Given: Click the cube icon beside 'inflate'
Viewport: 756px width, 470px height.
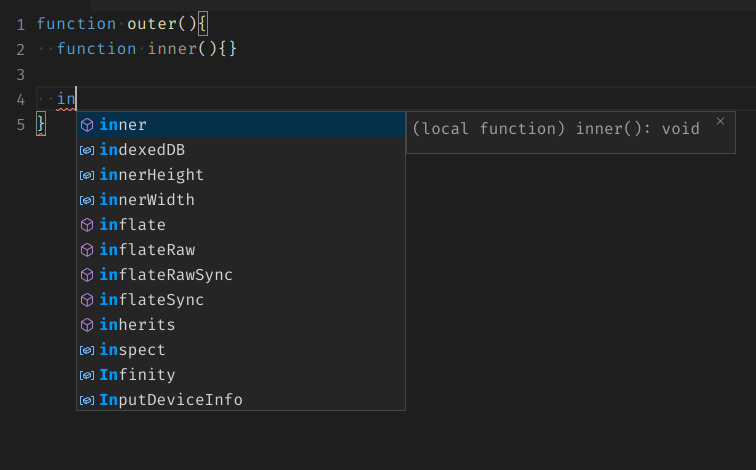Looking at the screenshot, I should point(87,225).
